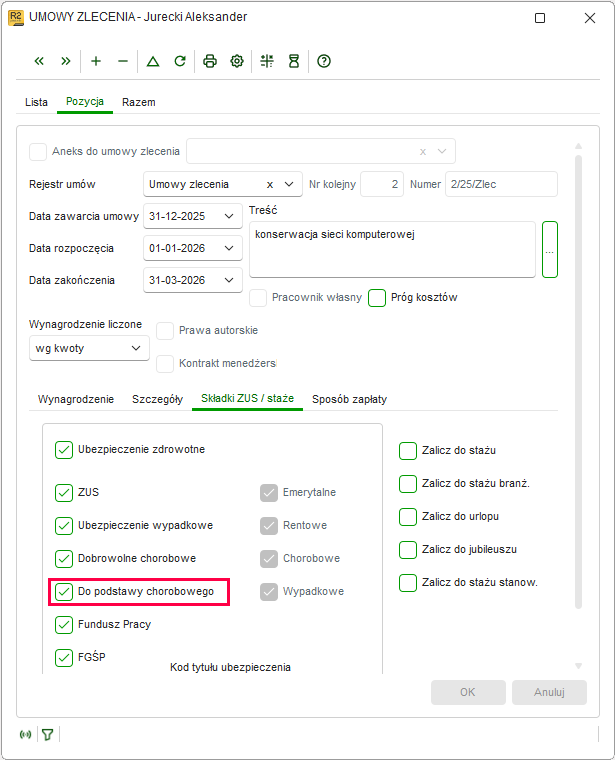
Task: Click the scrollbar down arrow at panel bottom
Action: [x=578, y=666]
